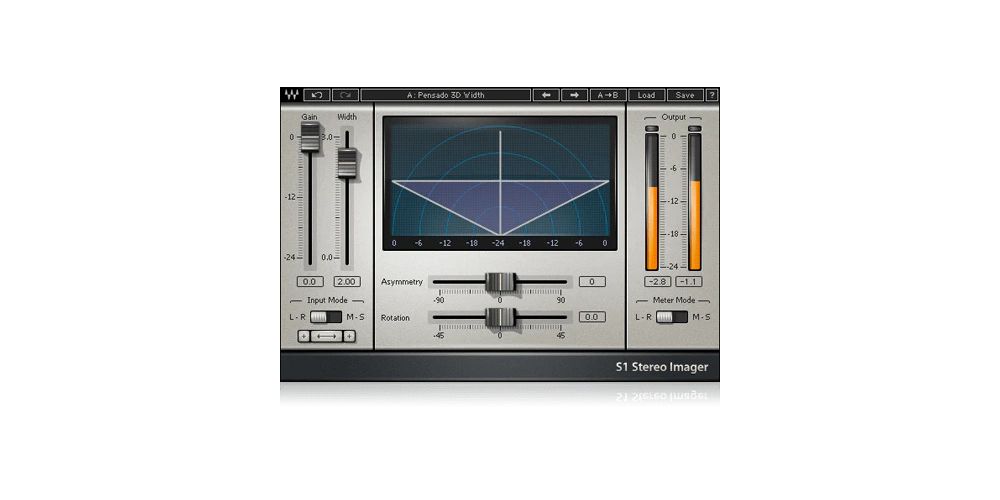Open help with the question mark button
The height and width of the screenshot is (500, 1000).
pyautogui.click(x=712, y=95)
